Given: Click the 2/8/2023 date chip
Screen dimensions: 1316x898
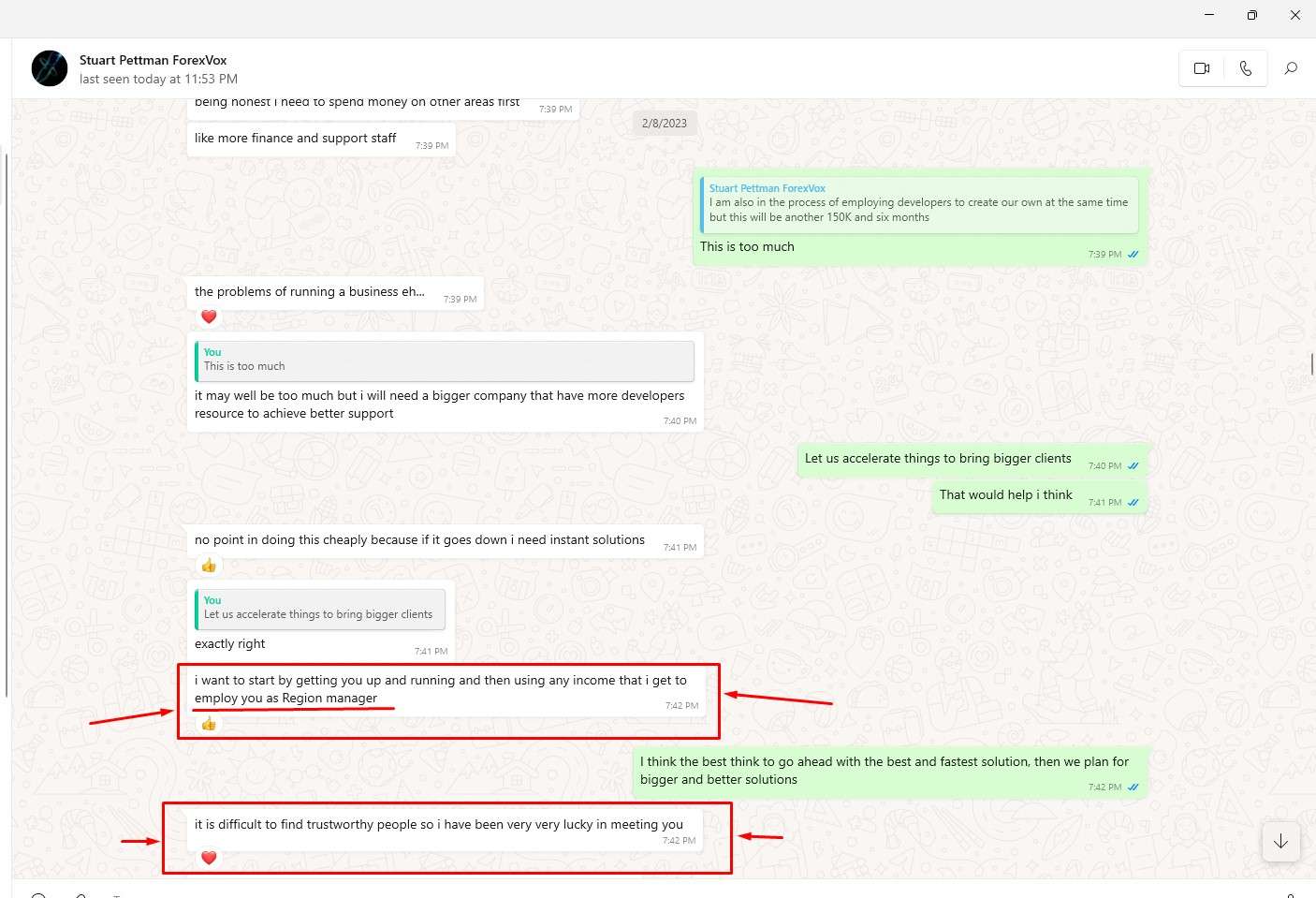Looking at the screenshot, I should (665, 124).
